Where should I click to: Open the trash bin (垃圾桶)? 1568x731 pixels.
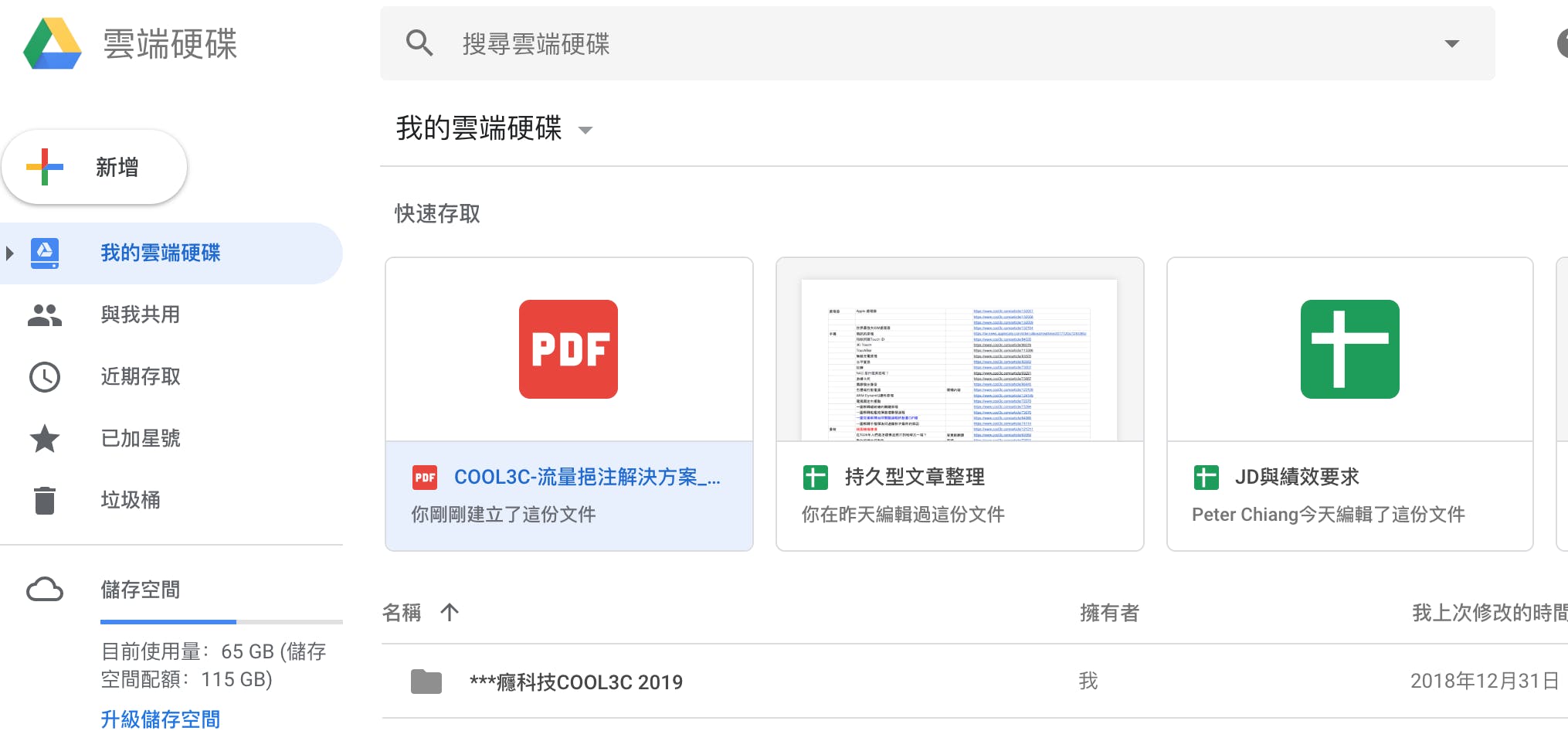pos(130,500)
